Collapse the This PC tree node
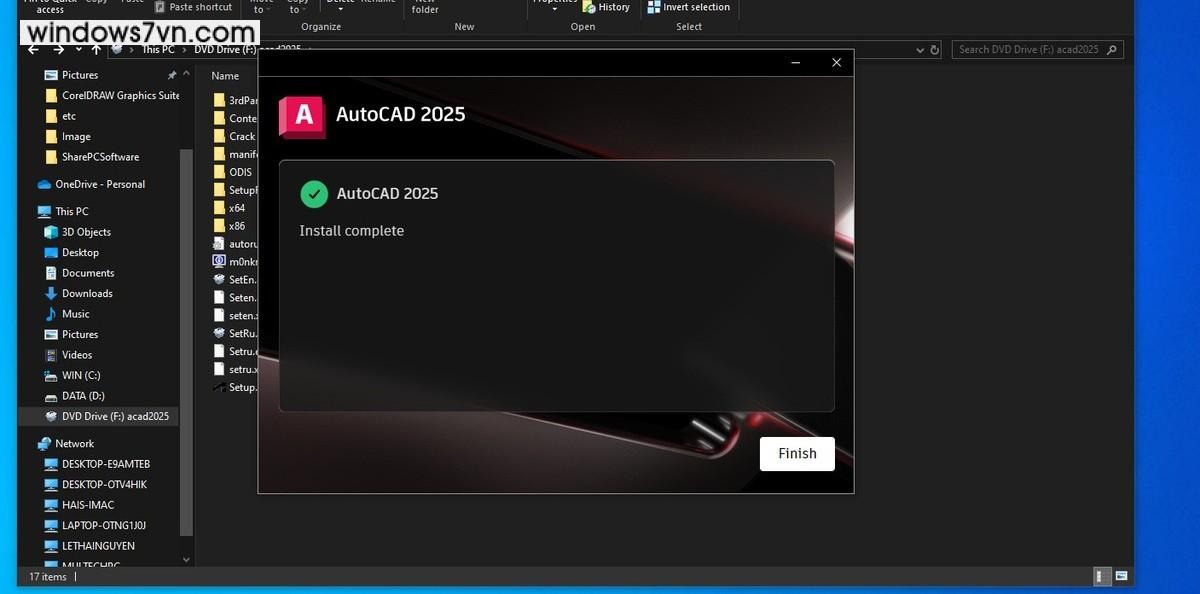The width and height of the screenshot is (1200, 594). coord(27,211)
